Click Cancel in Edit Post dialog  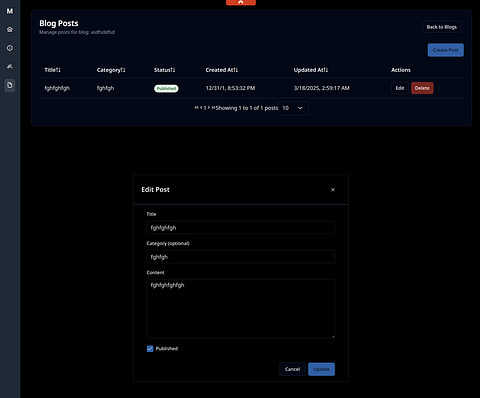292,369
